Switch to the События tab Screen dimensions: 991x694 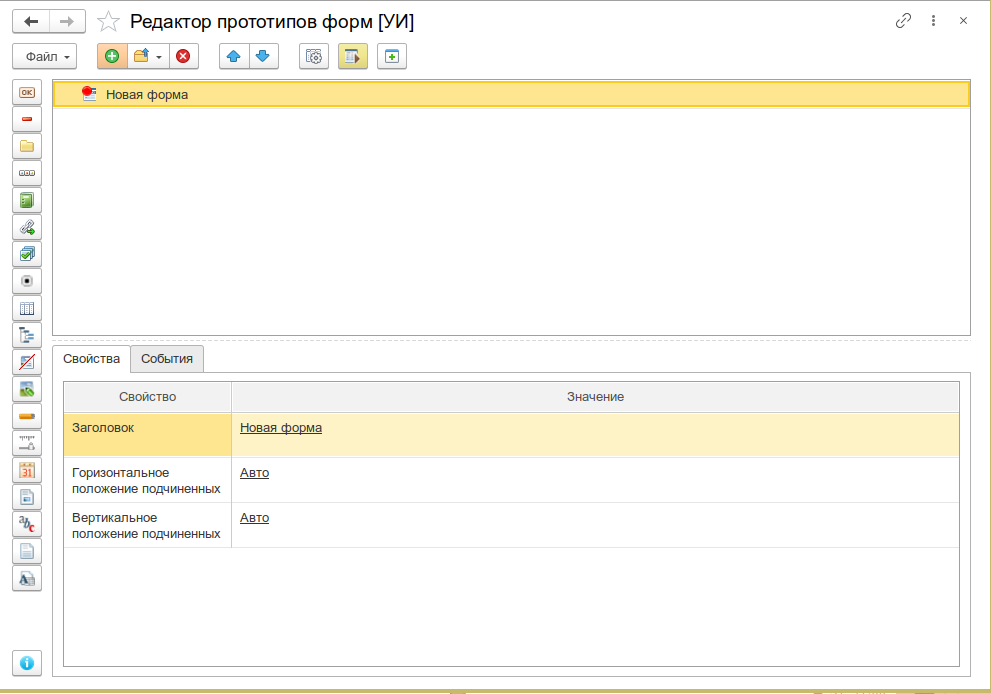pyautogui.click(x=167, y=358)
